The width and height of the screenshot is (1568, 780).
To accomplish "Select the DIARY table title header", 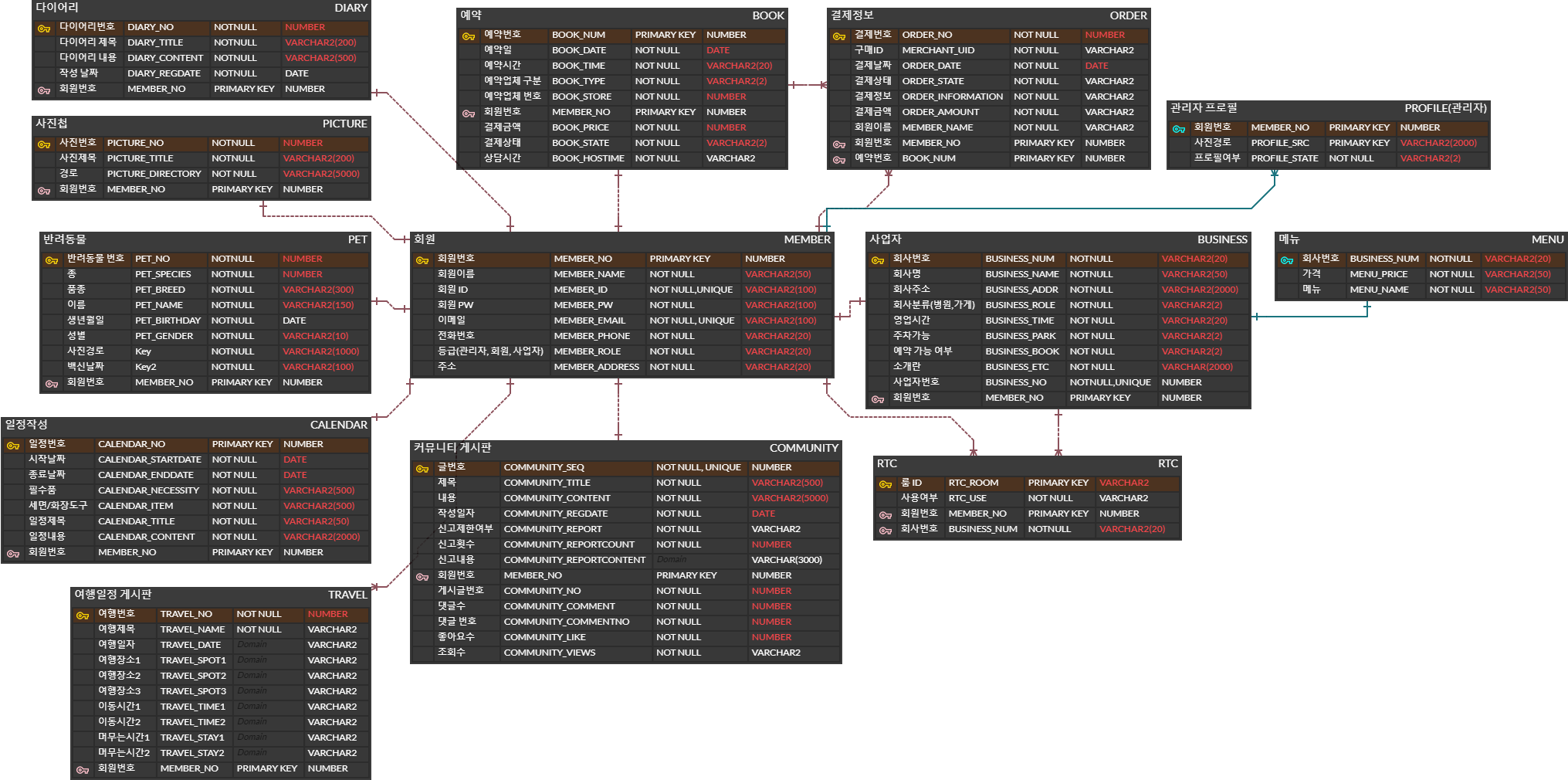I will [x=202, y=8].
